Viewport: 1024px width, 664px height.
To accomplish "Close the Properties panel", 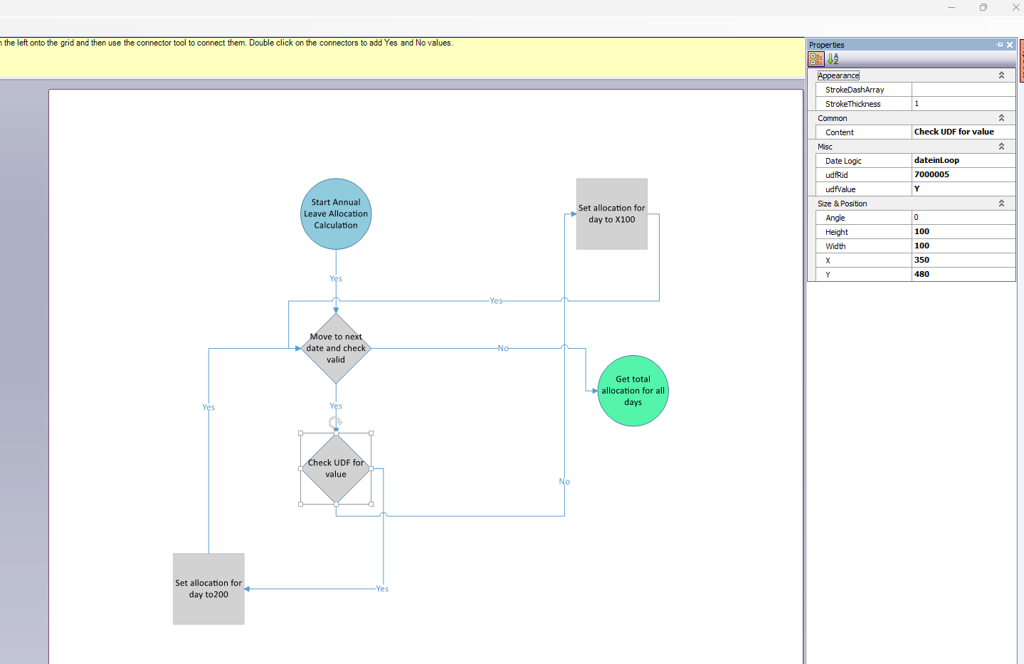I will (1010, 45).
